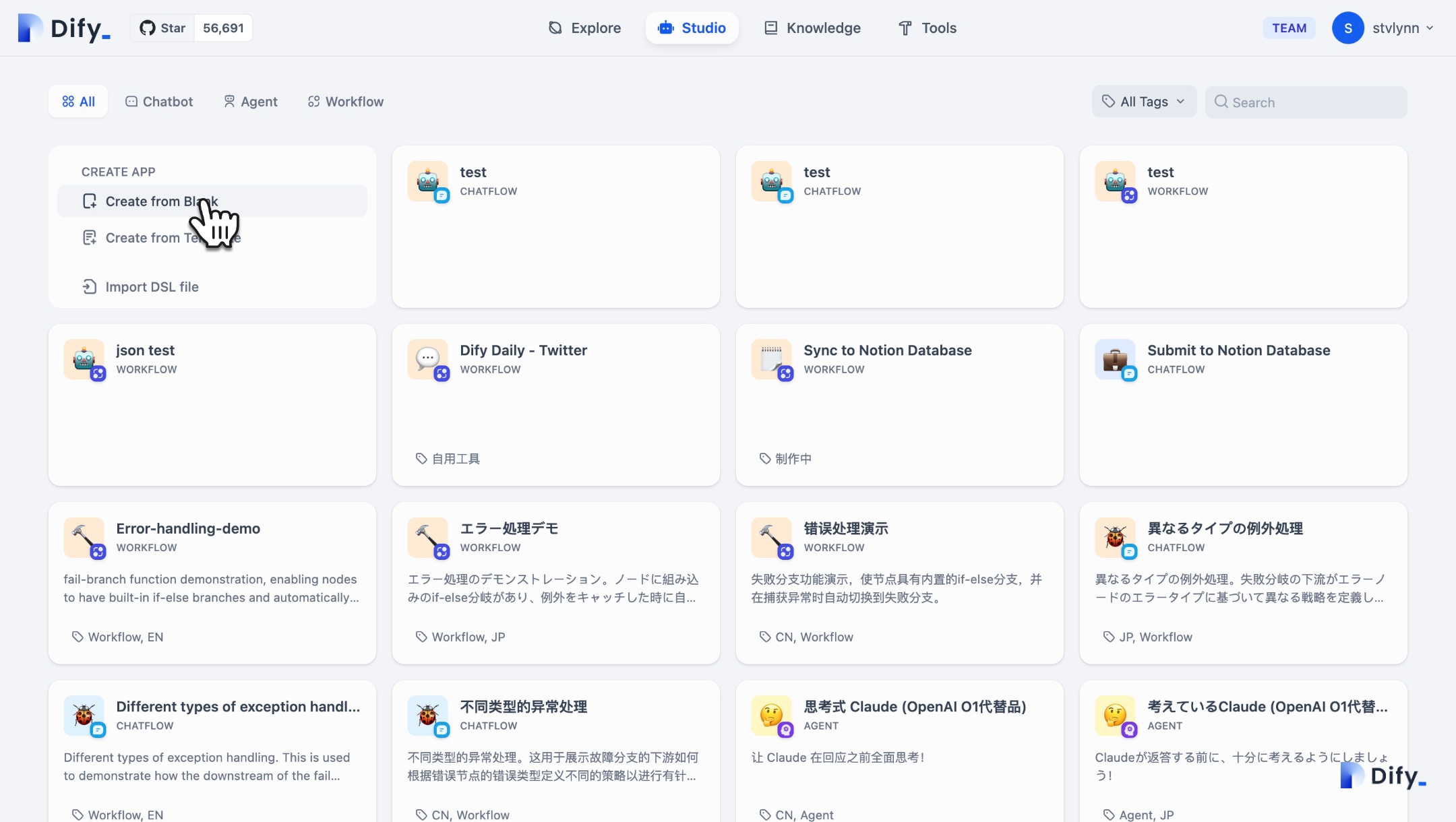
Task: Show only Agent apps
Action: [251, 102]
